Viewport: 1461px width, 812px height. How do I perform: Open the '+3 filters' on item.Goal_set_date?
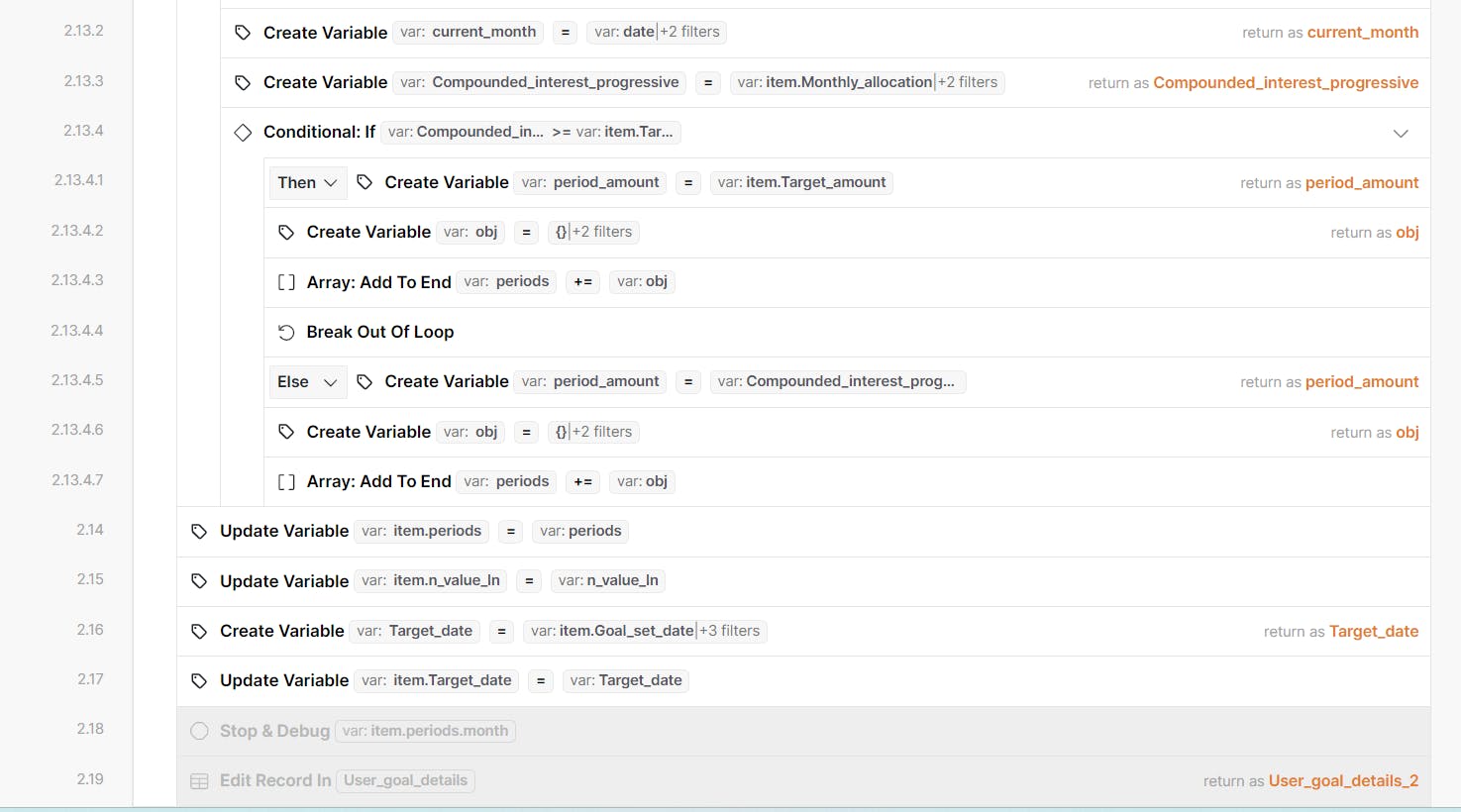pyautogui.click(x=730, y=631)
